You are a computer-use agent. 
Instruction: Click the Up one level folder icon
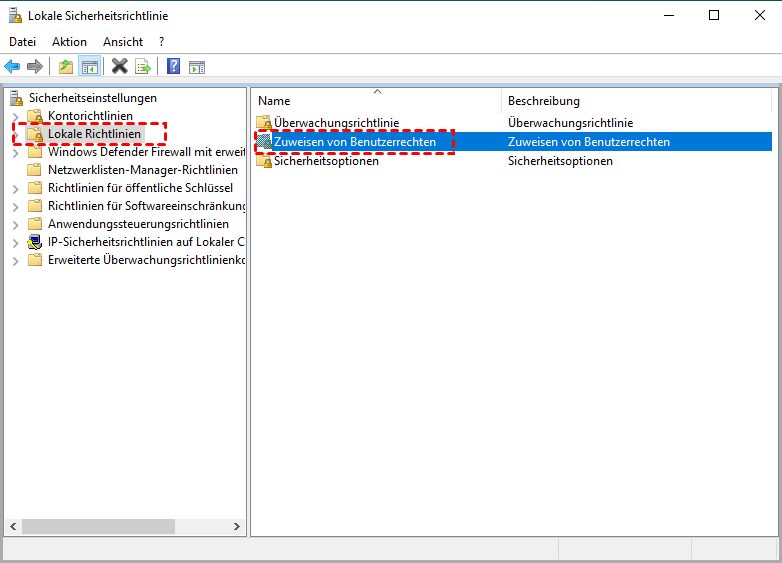(66, 67)
